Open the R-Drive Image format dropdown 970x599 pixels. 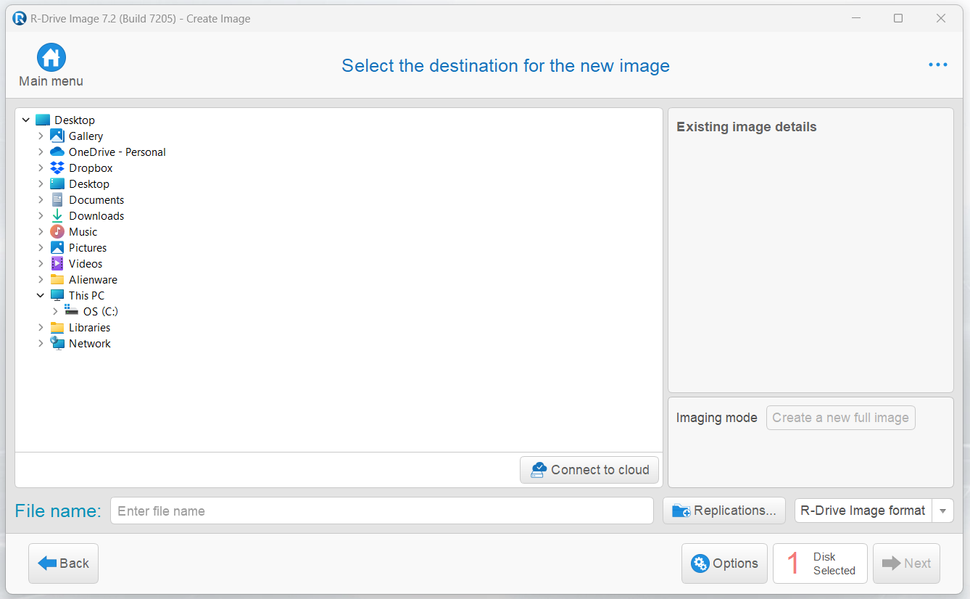pos(942,511)
